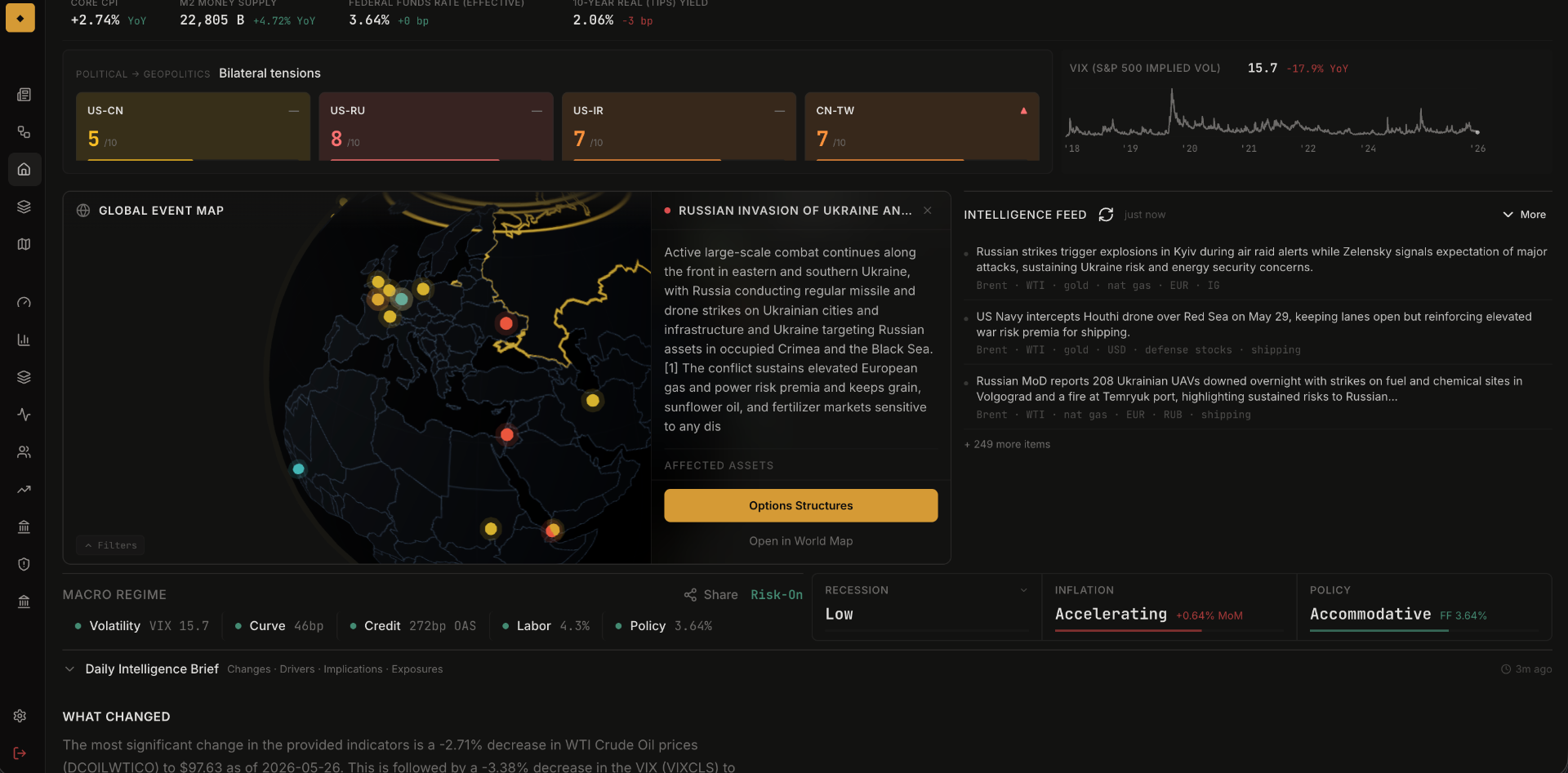The width and height of the screenshot is (1568, 773).
Task: Open the users people icon in sidebar
Action: click(24, 452)
